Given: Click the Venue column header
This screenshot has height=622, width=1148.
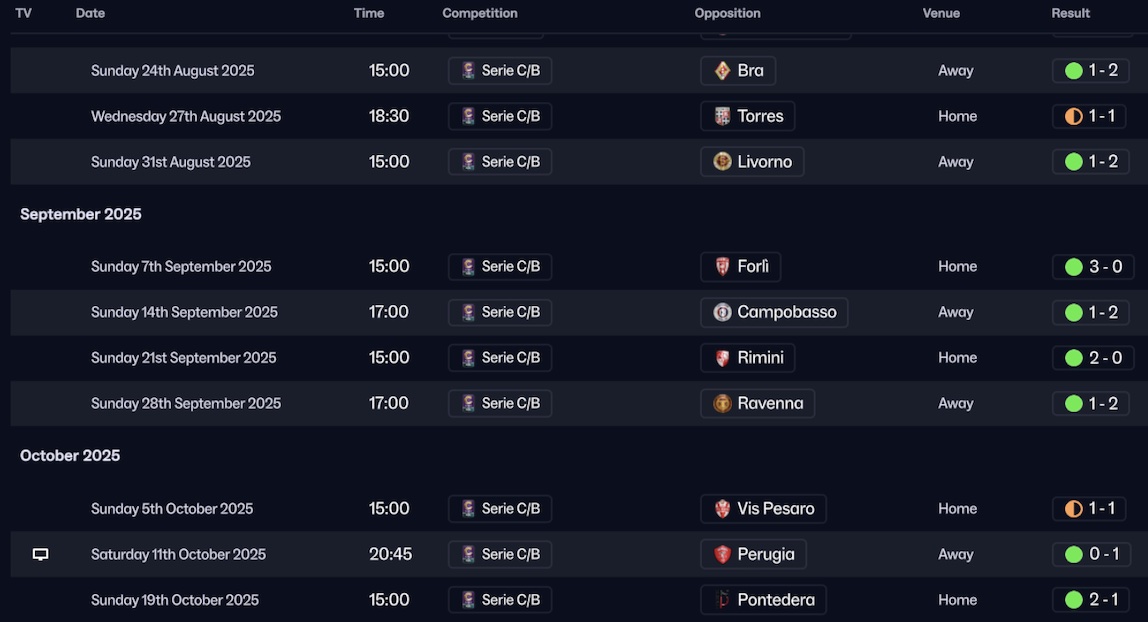Looking at the screenshot, I should 941,14.
